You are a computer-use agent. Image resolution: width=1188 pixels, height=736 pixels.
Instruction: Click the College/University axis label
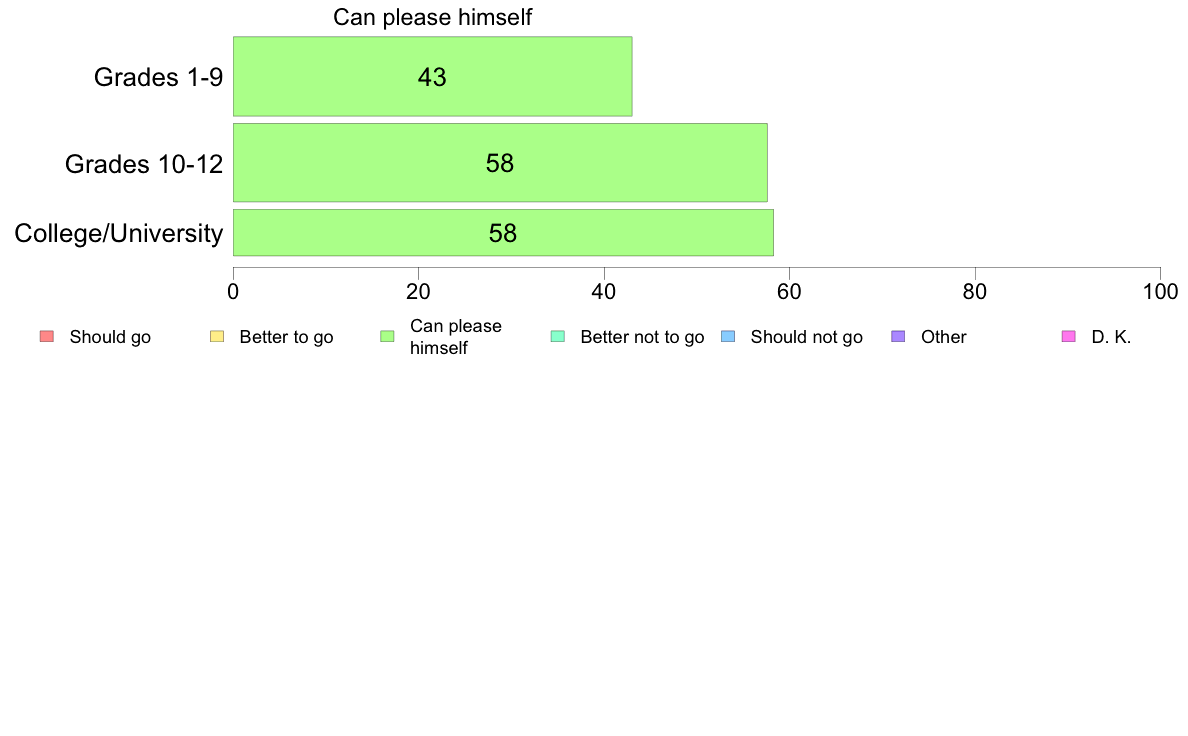(x=119, y=233)
